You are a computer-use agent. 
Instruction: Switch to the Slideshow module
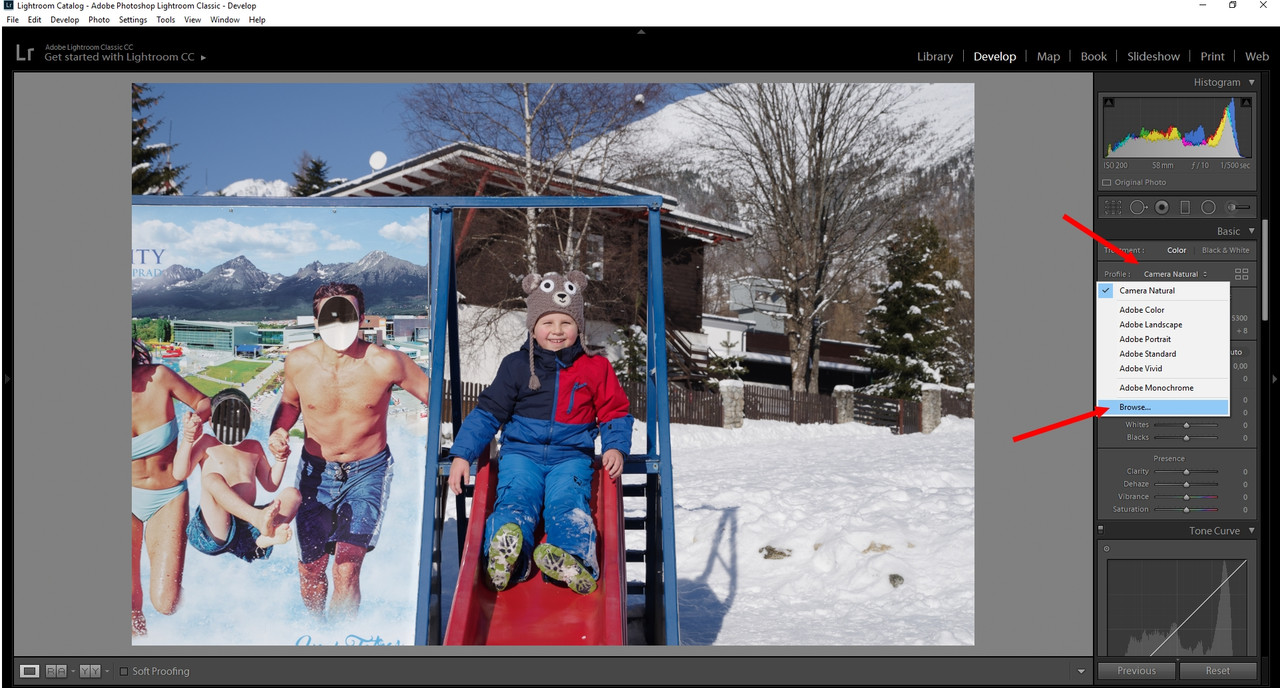[x=1153, y=56]
